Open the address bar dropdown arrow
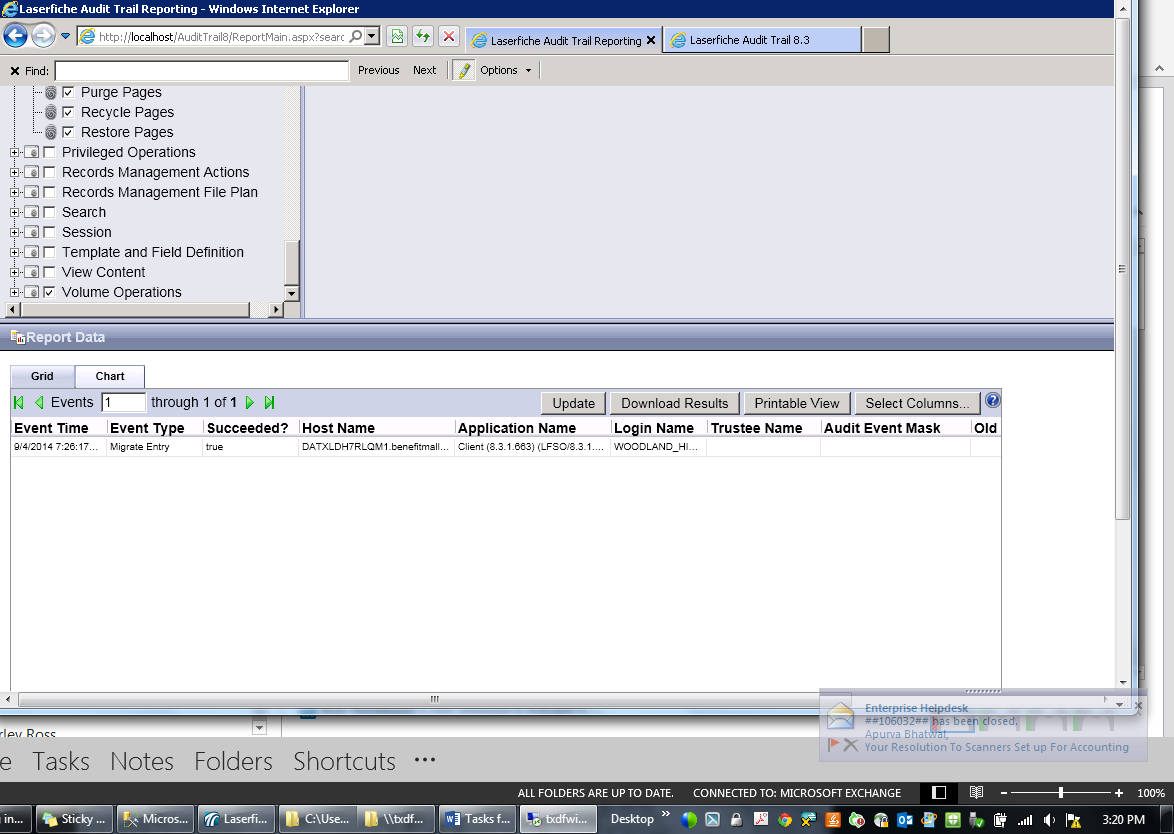 (372, 36)
